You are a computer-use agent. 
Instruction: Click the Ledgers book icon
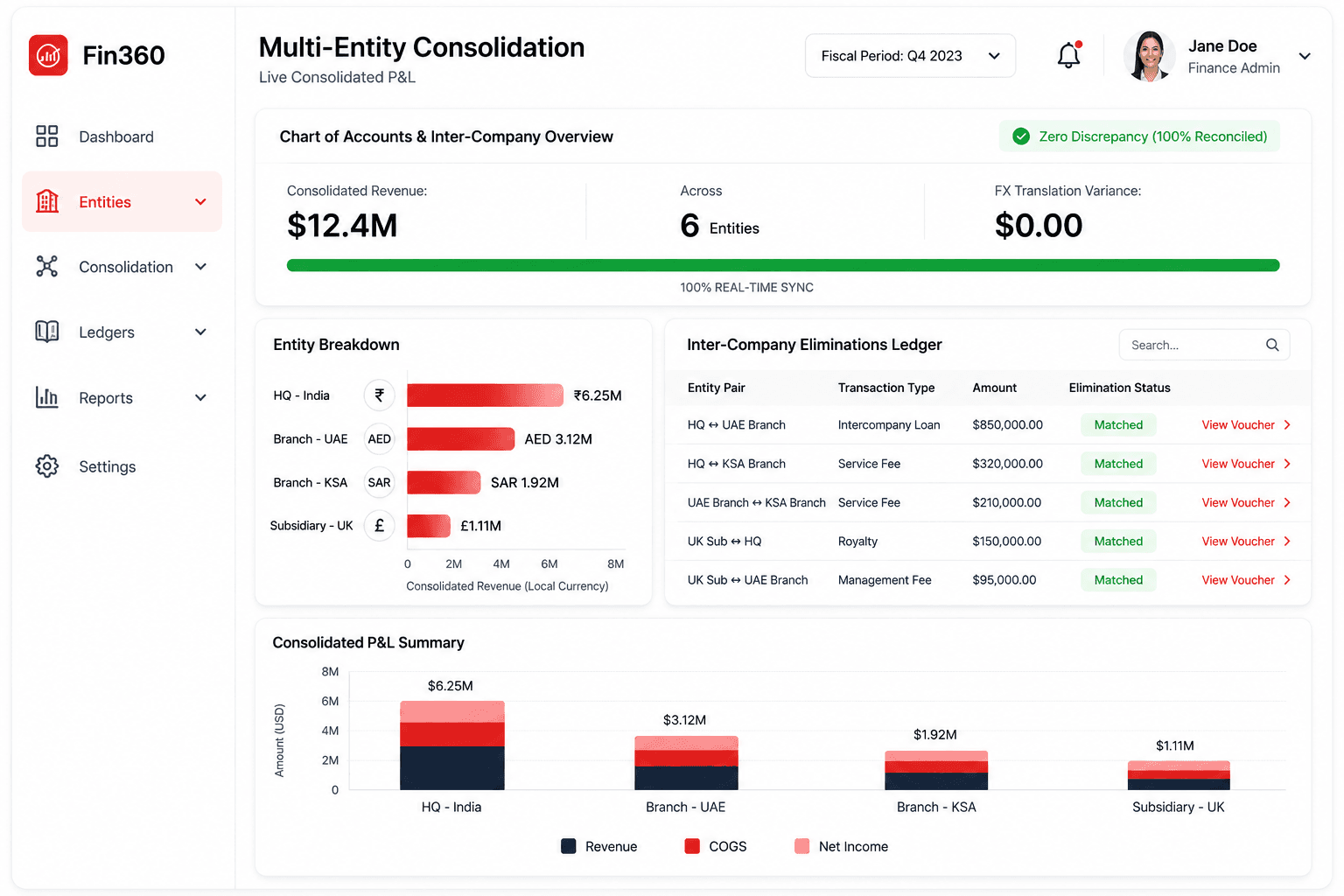(47, 332)
